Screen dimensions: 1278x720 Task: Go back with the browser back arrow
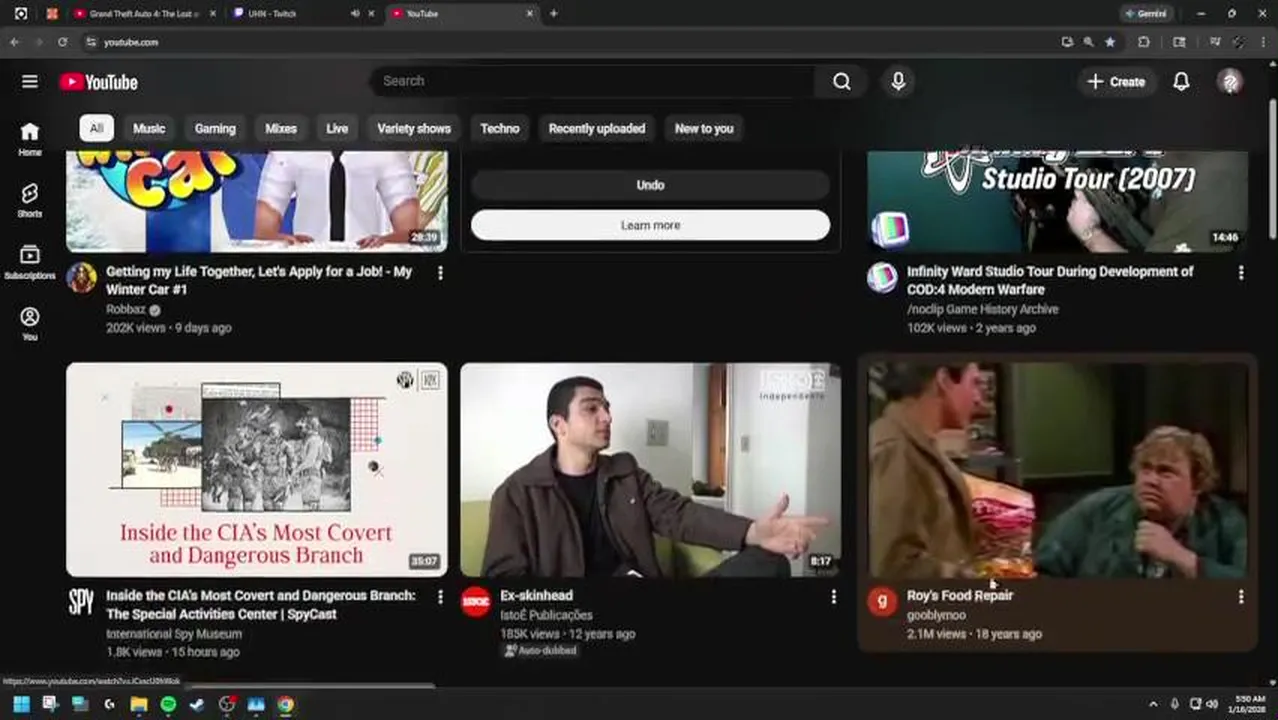click(x=14, y=42)
